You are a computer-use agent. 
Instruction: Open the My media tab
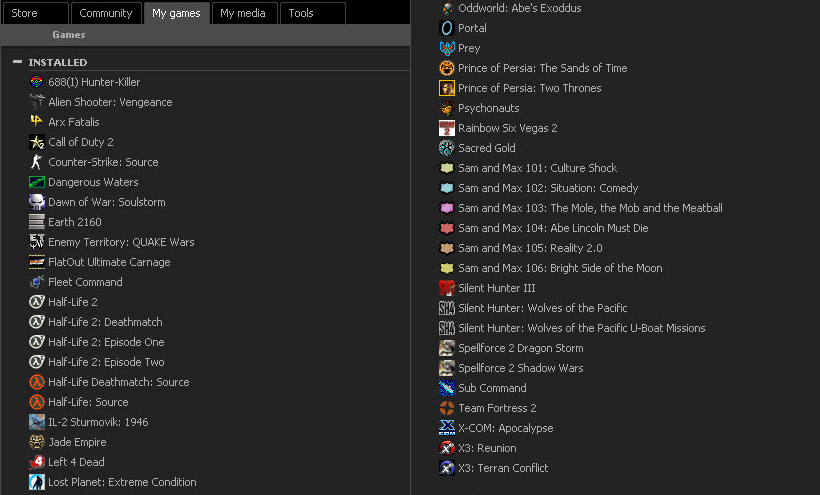coord(243,13)
